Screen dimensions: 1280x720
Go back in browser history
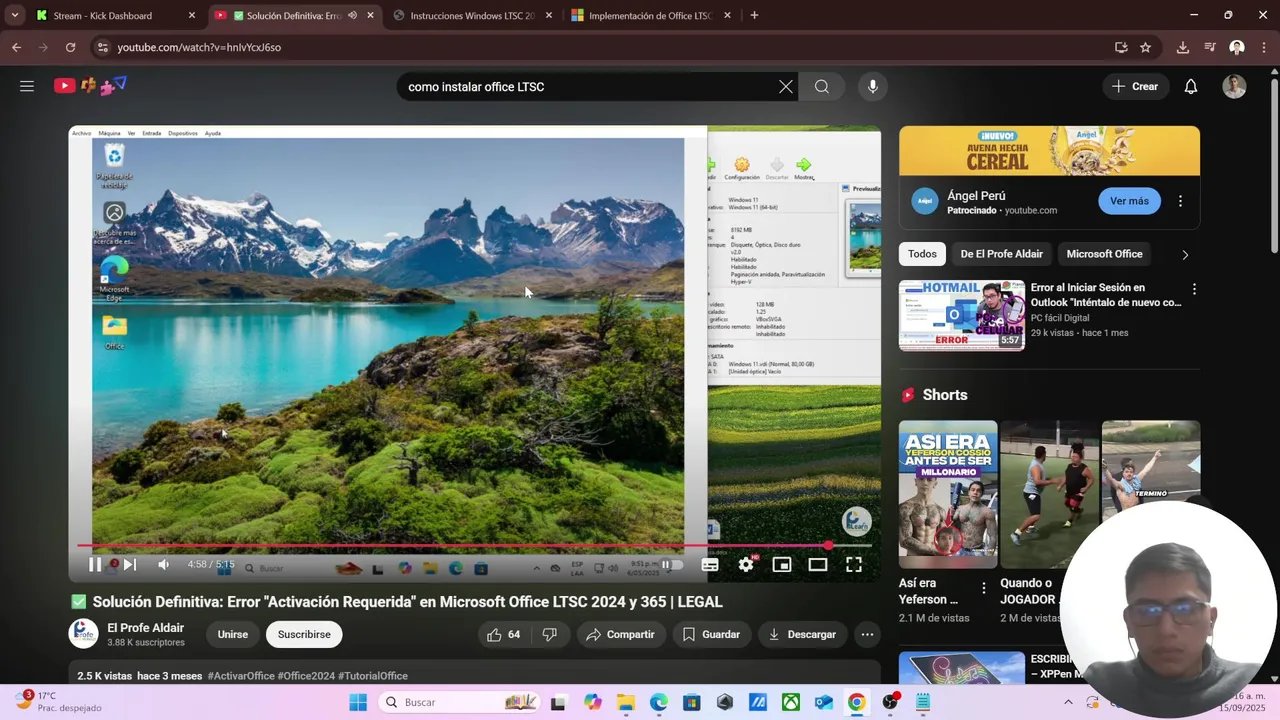[x=16, y=47]
